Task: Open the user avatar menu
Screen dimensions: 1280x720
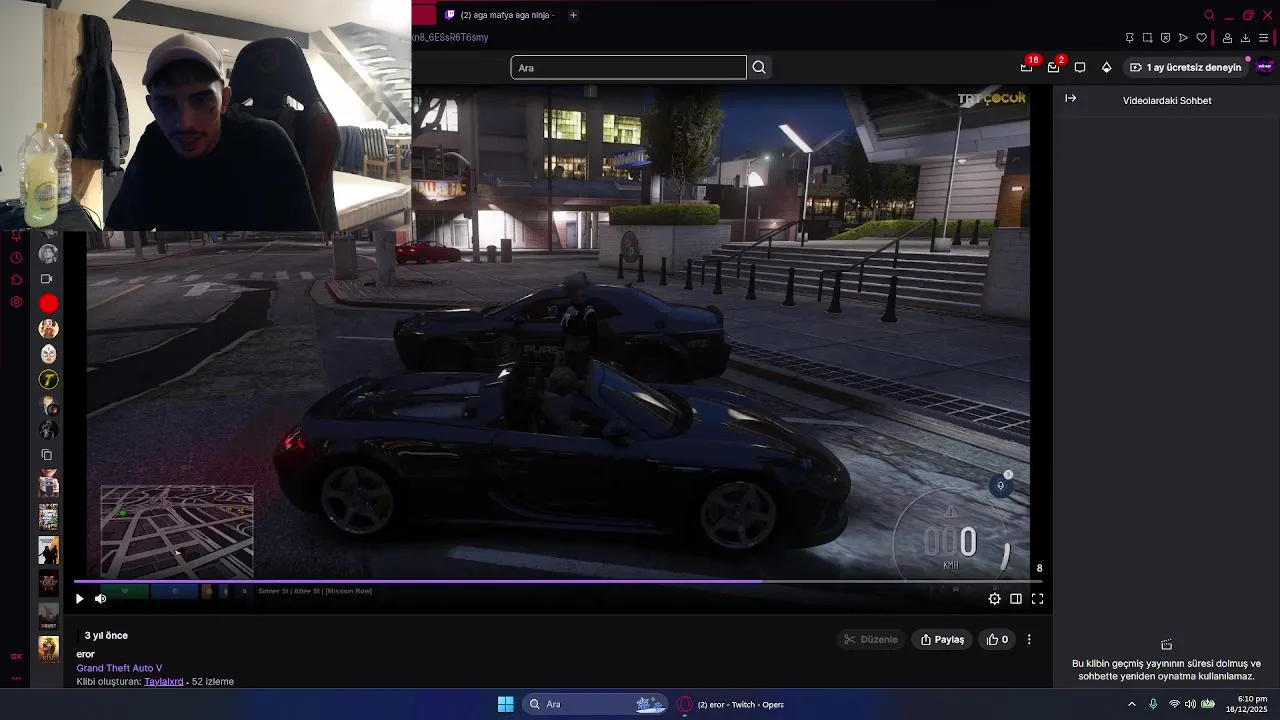Action: [1265, 67]
